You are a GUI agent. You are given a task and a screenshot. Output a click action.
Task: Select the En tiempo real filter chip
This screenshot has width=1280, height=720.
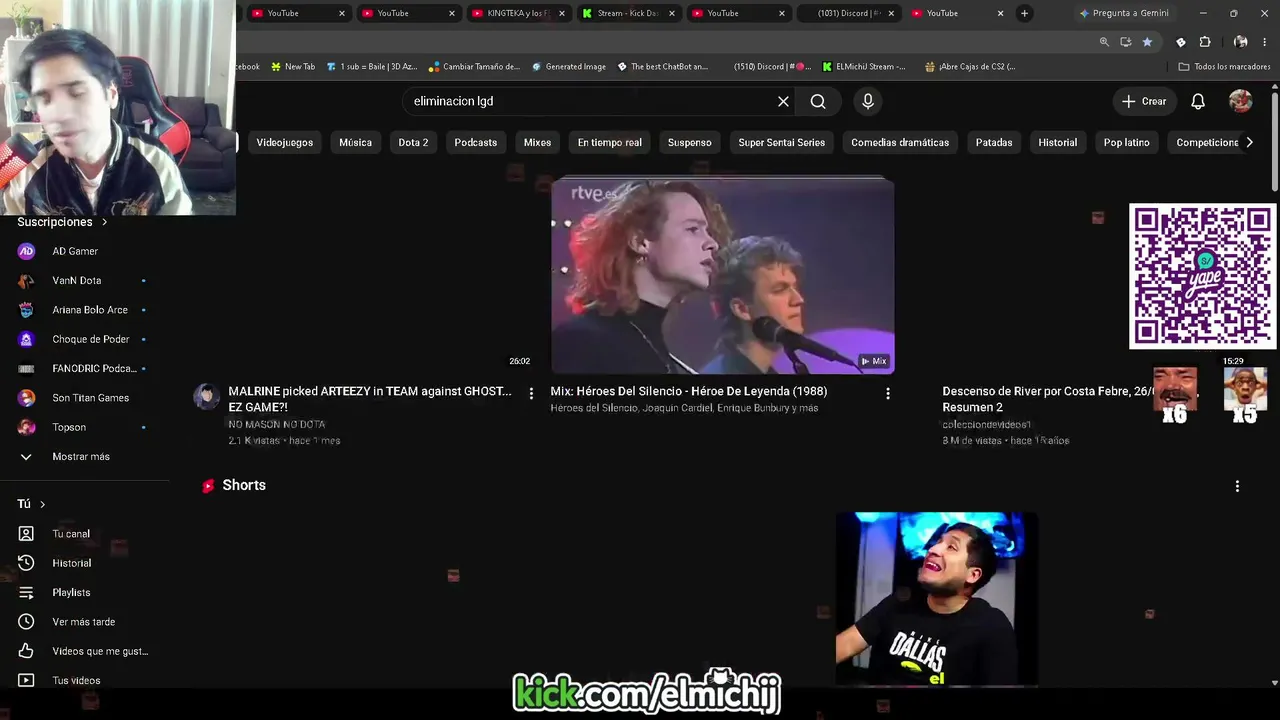610,142
